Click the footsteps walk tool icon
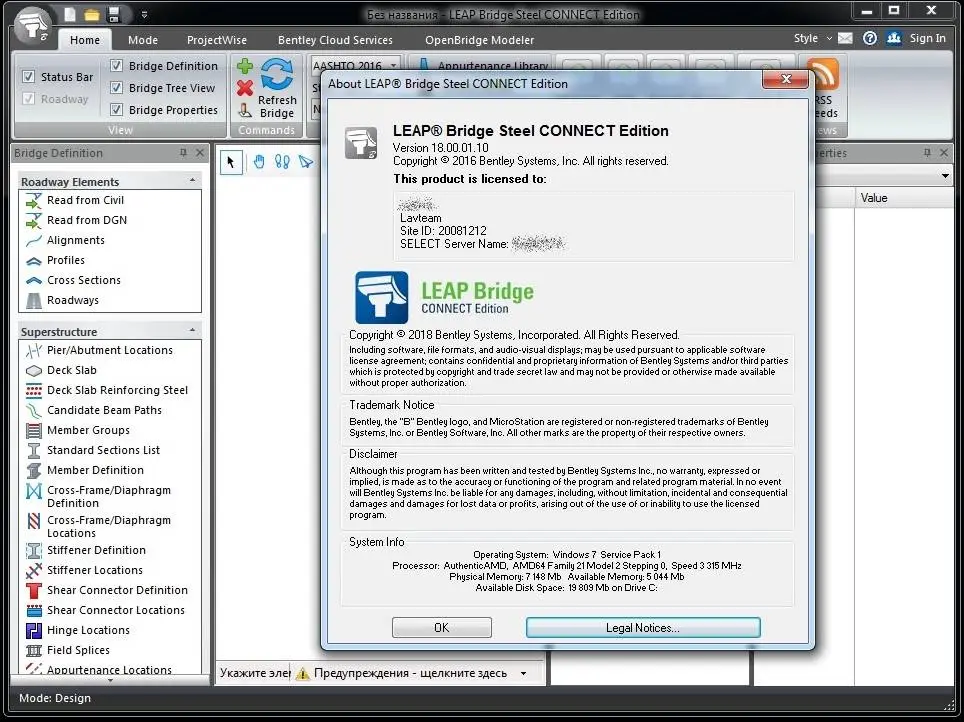The width and height of the screenshot is (964, 722). pyautogui.click(x=282, y=162)
